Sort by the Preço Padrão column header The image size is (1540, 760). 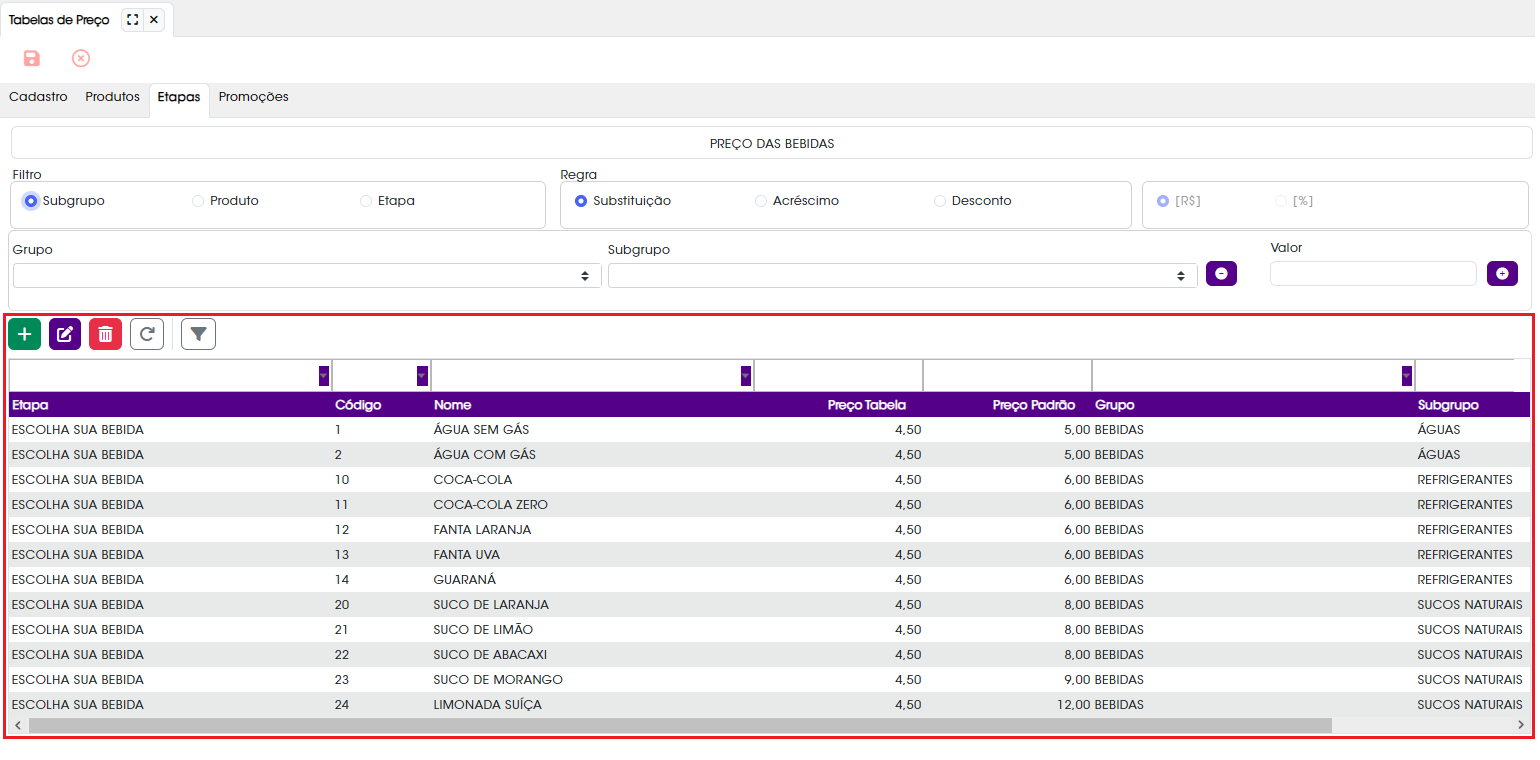(x=1034, y=405)
